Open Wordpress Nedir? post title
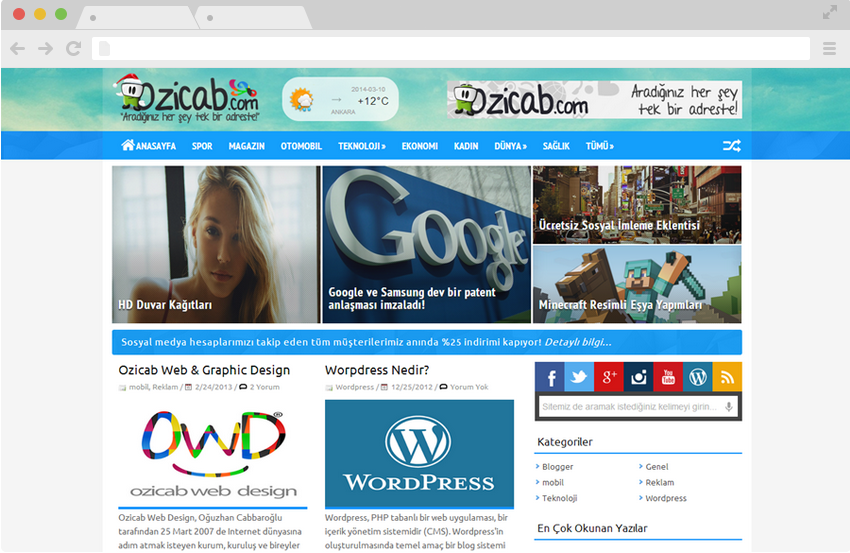Screen dimensions: 850x553 (377, 370)
